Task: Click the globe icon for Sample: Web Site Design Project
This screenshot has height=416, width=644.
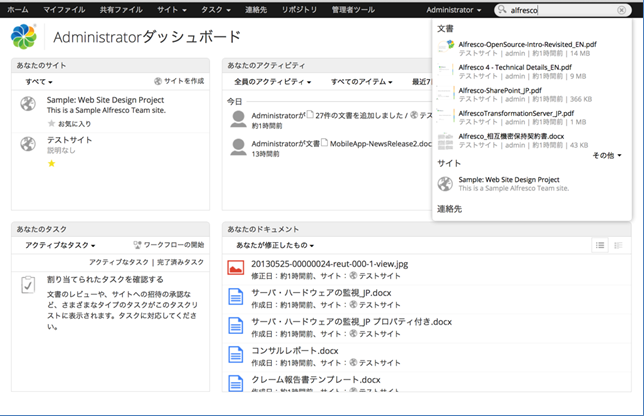Action: tap(28, 103)
